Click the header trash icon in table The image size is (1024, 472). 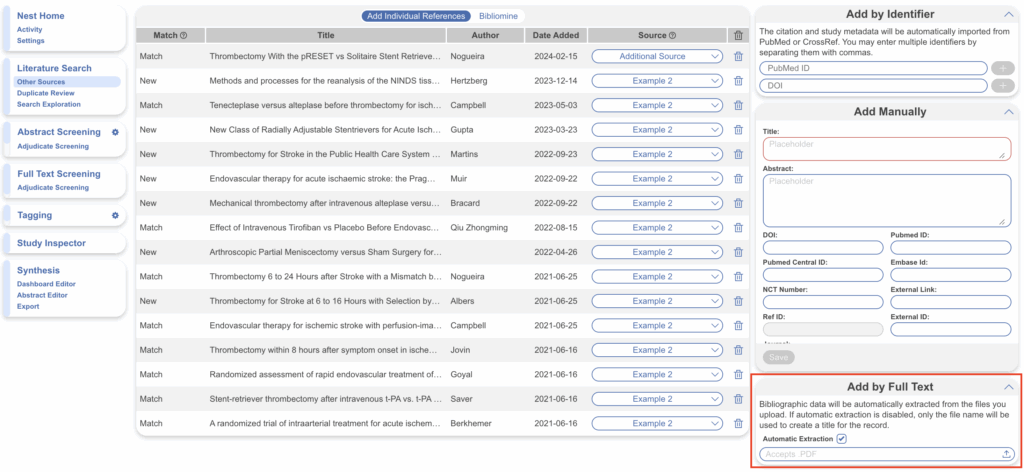pos(738,35)
